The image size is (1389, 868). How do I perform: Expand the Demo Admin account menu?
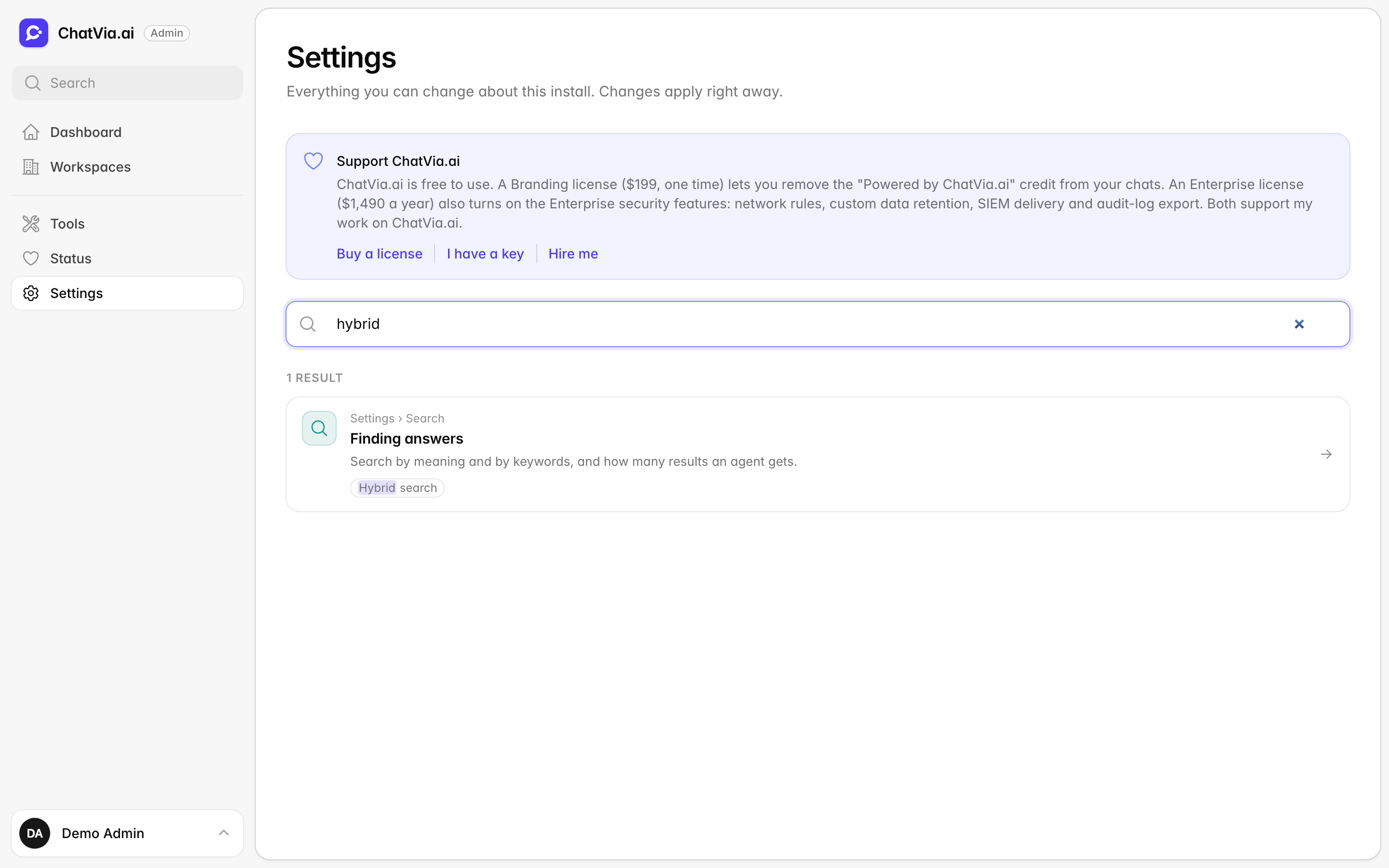tap(127, 833)
